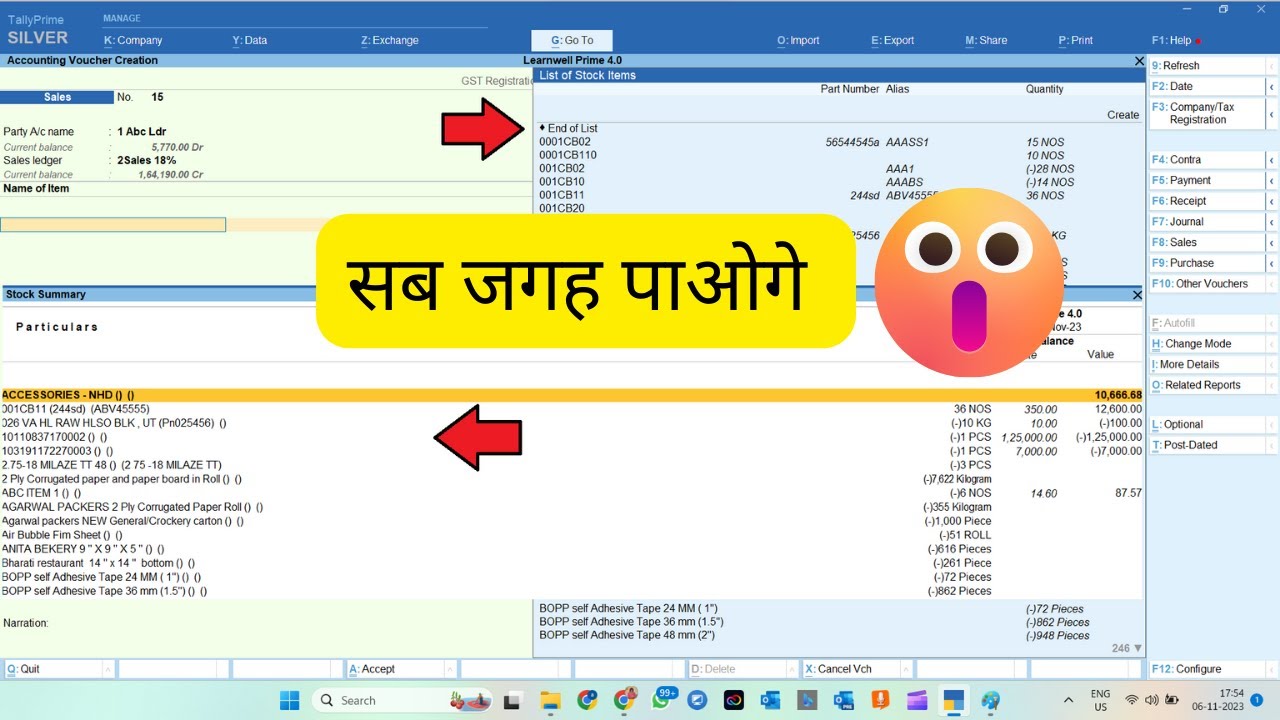Viewport: 1280px width, 720px height.
Task: Switch to F5: Payment voucher
Action: pyautogui.click(x=1207, y=181)
